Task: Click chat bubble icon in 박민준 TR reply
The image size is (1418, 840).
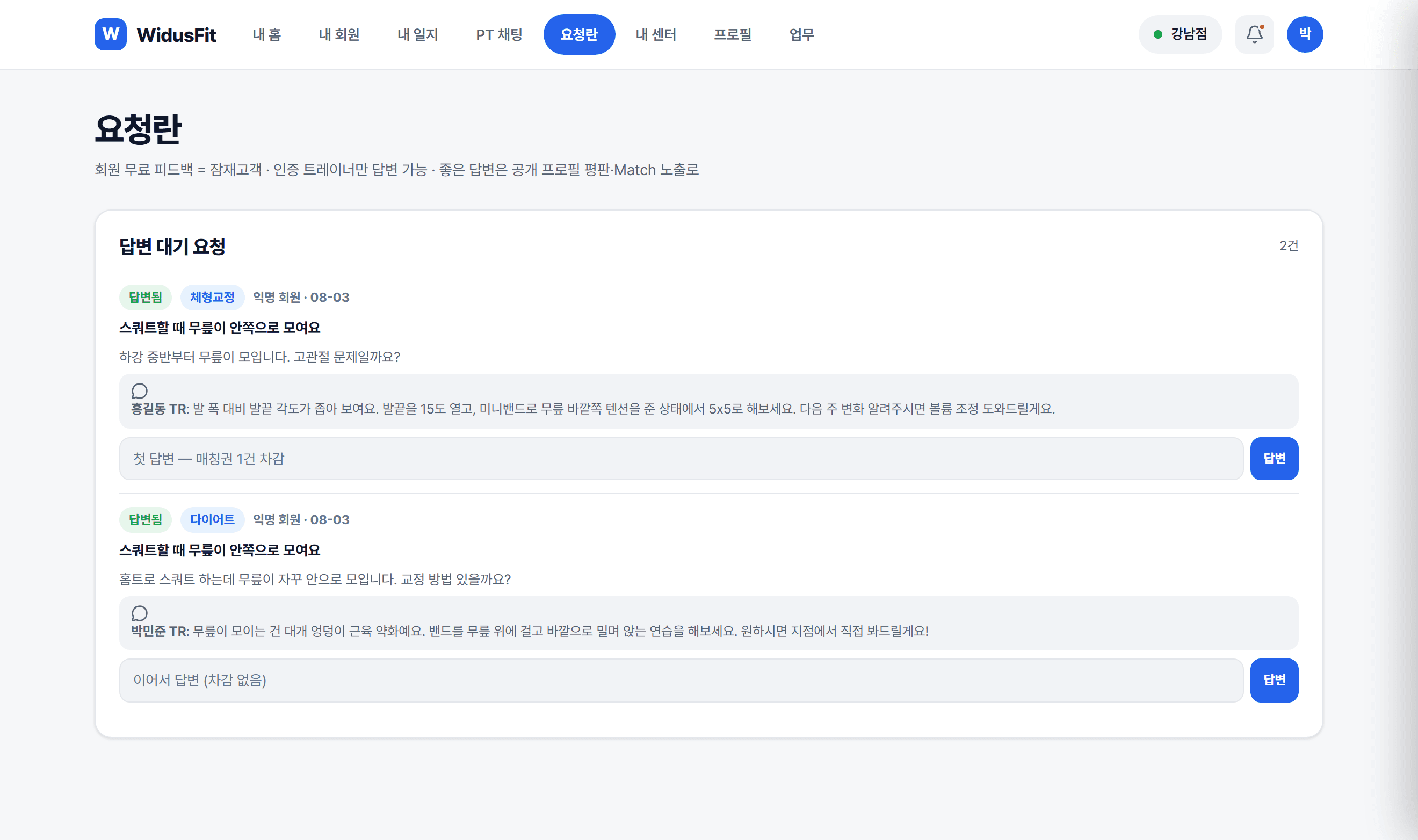Action: [x=139, y=613]
